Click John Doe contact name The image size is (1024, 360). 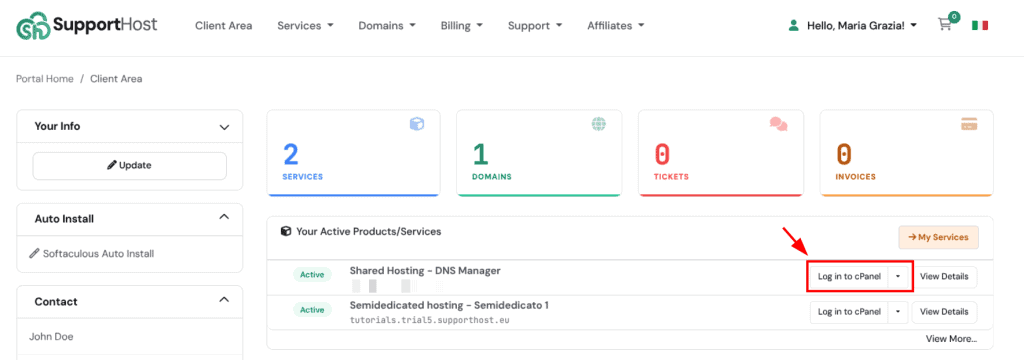[x=51, y=337]
